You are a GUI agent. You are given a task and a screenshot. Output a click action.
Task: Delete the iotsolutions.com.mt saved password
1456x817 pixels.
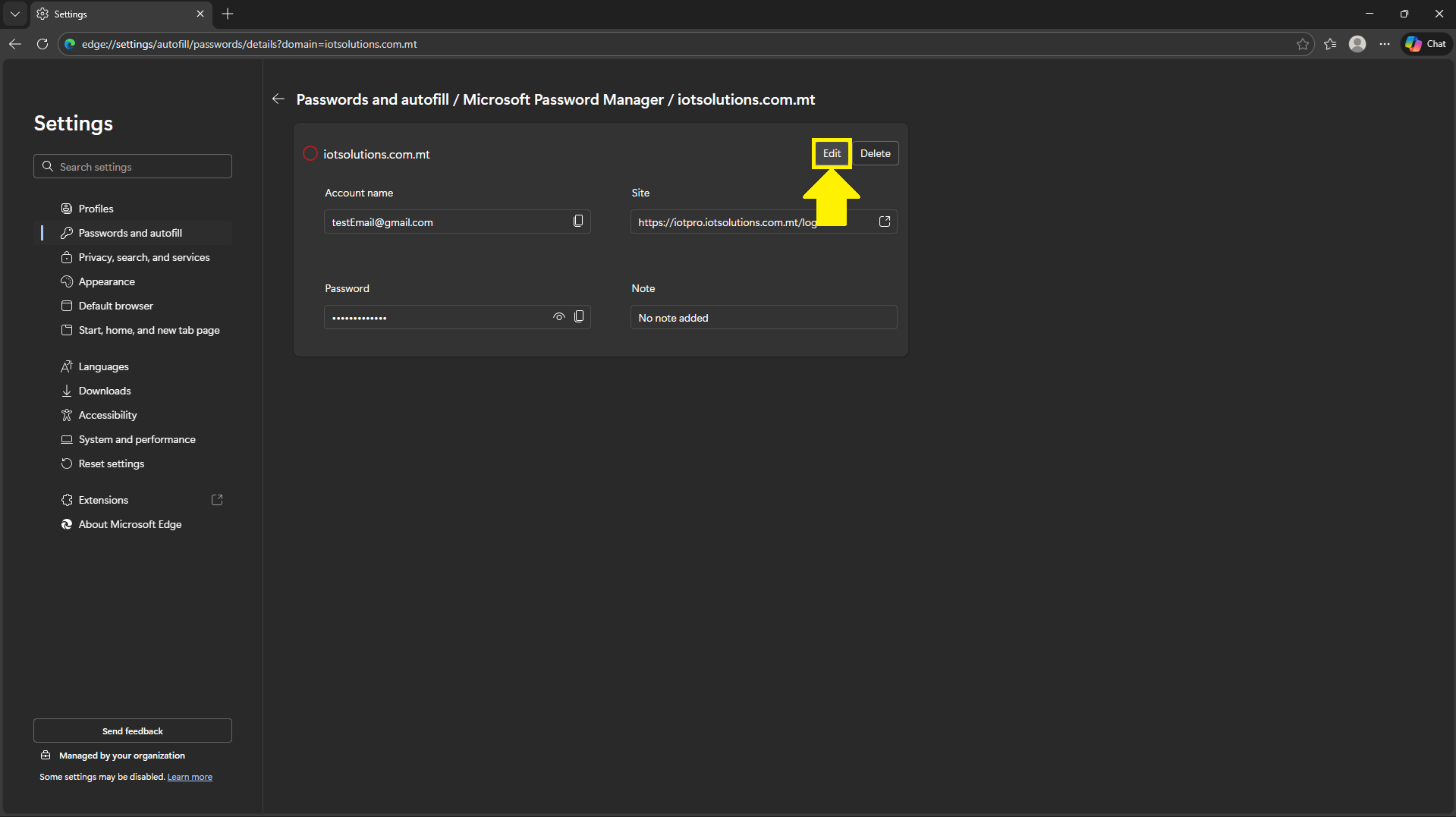click(x=875, y=153)
